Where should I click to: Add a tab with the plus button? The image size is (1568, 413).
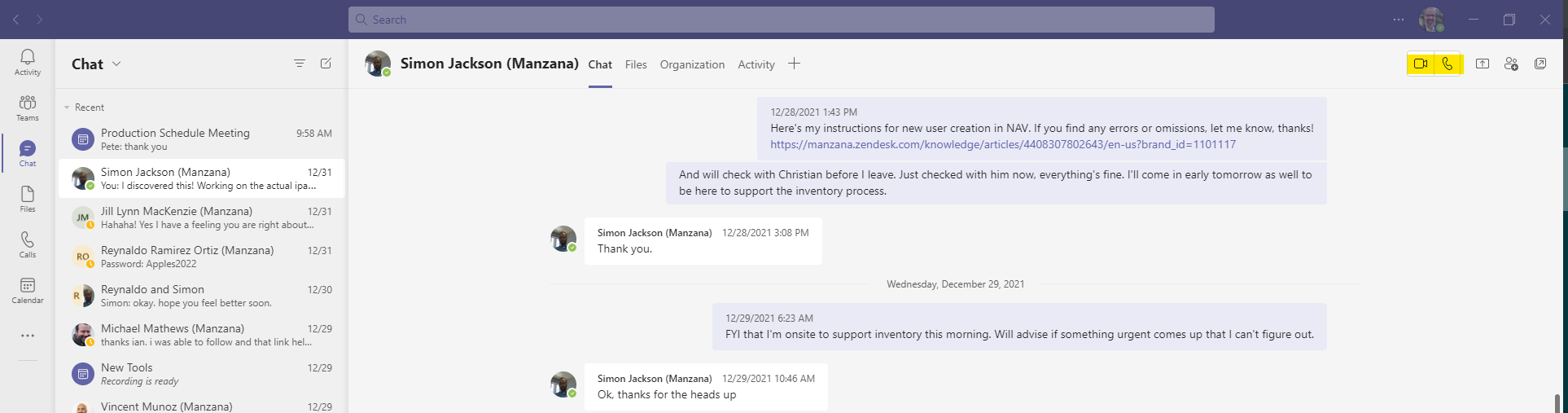[794, 64]
